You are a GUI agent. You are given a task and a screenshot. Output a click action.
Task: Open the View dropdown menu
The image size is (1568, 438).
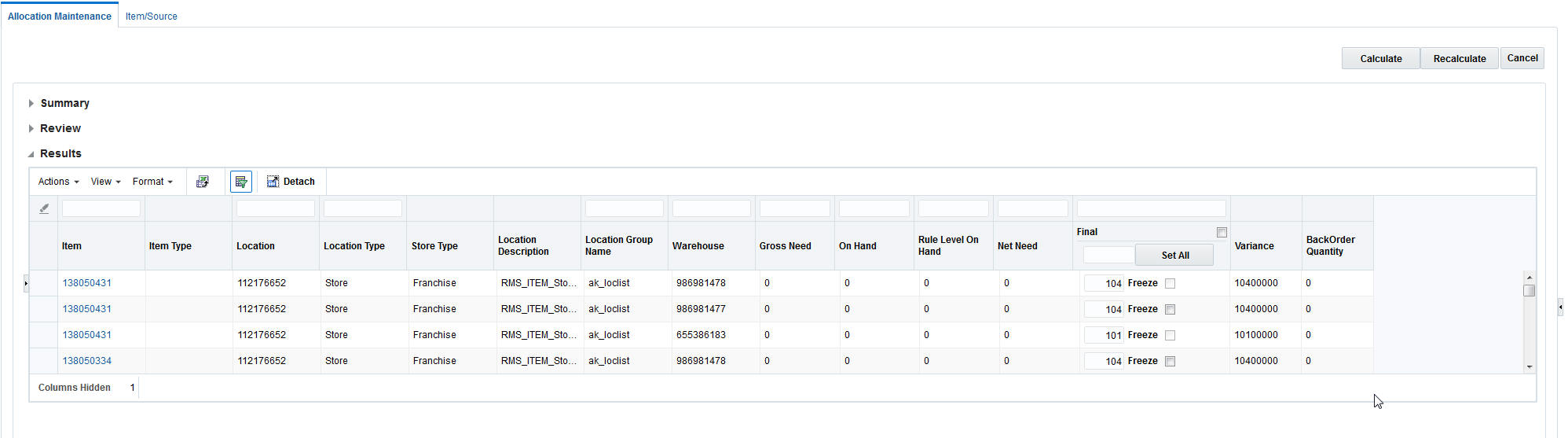(x=106, y=182)
